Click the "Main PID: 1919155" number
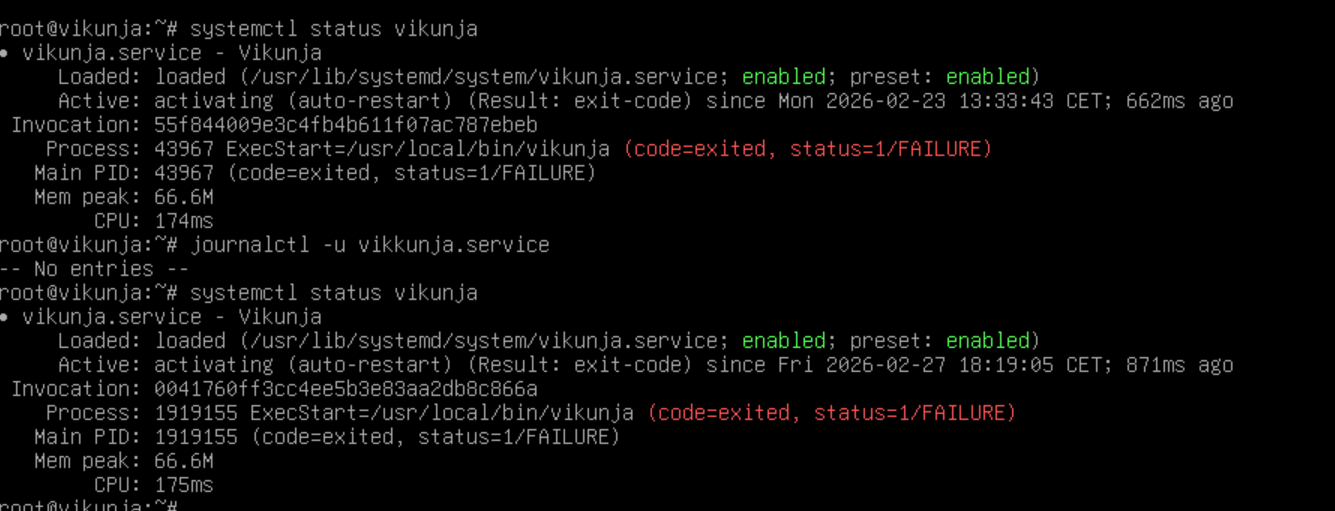The width and height of the screenshot is (1335, 511). pos(196,437)
